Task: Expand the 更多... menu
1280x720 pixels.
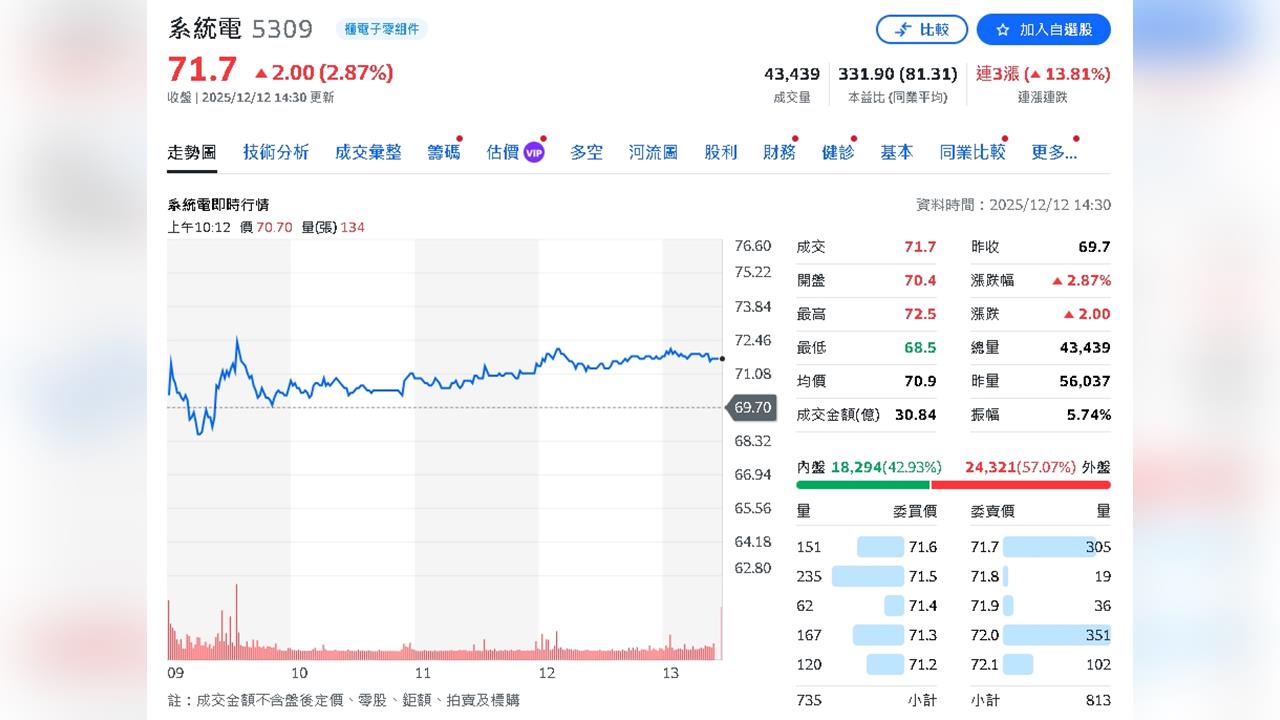Action: [x=1053, y=152]
